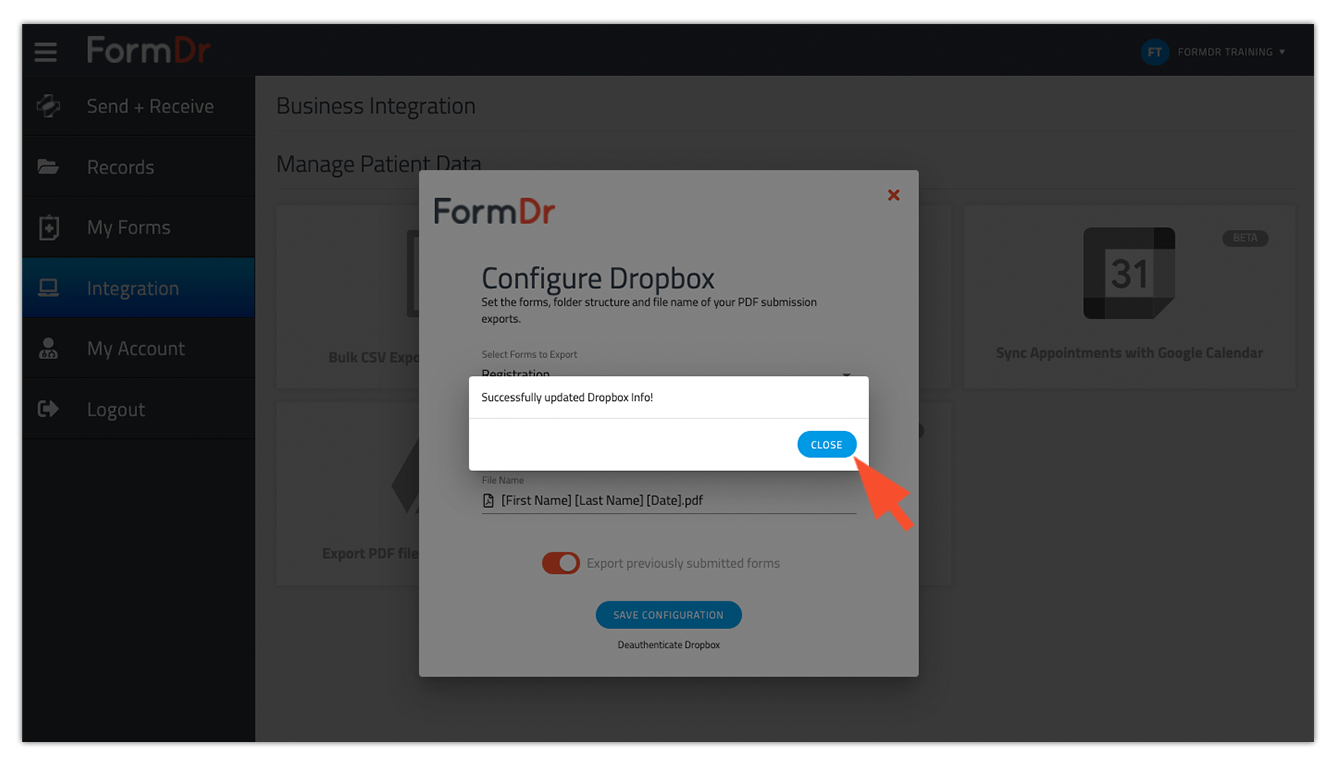Open Send + Receive section
This screenshot has height=775, width=1323.
pos(138,106)
